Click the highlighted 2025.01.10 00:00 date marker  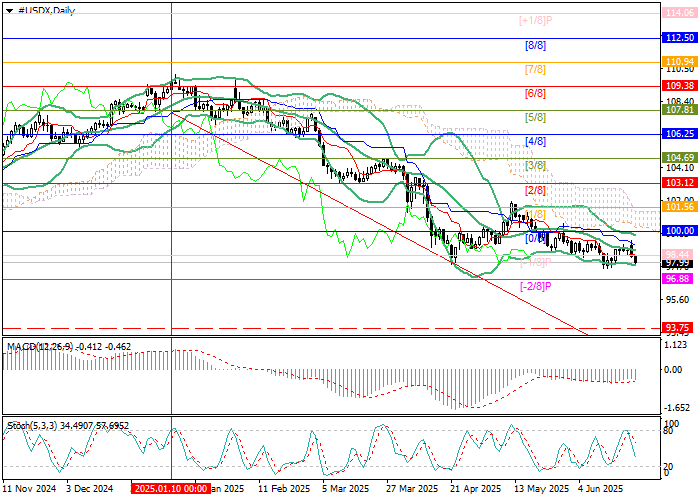(170, 489)
